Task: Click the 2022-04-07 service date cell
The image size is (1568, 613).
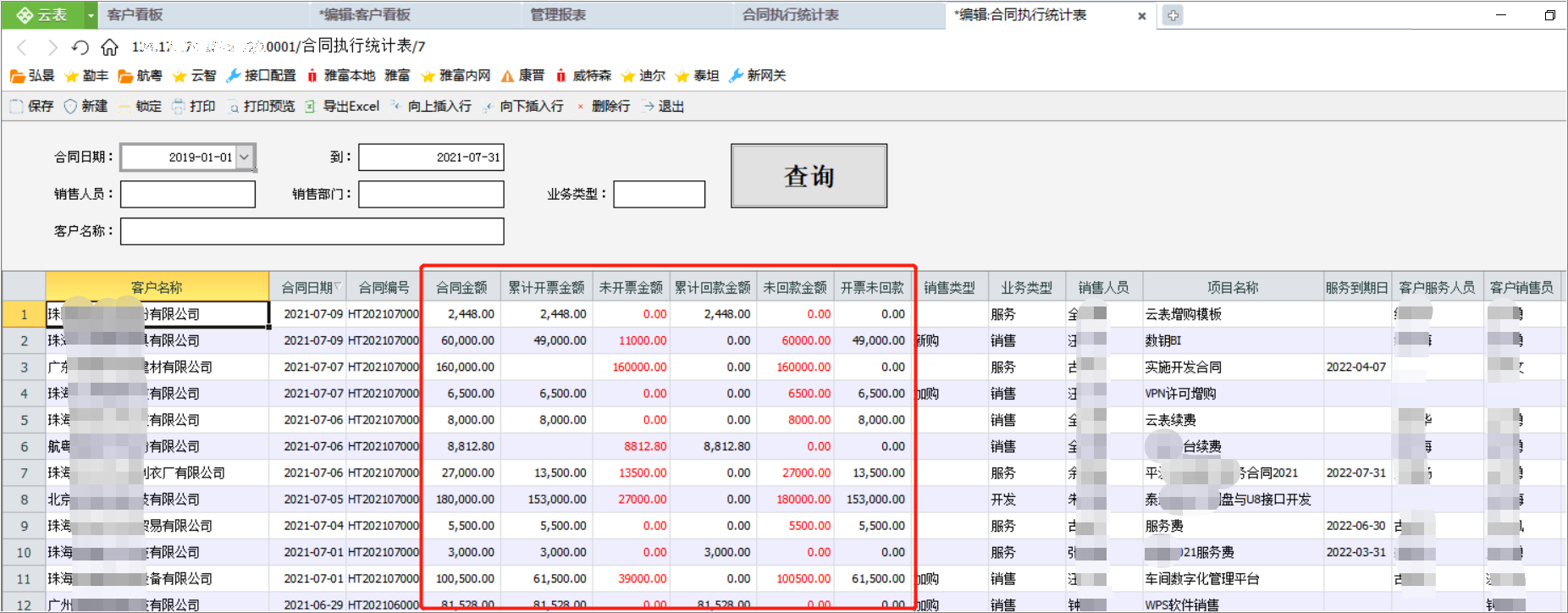Action: 1356,367
